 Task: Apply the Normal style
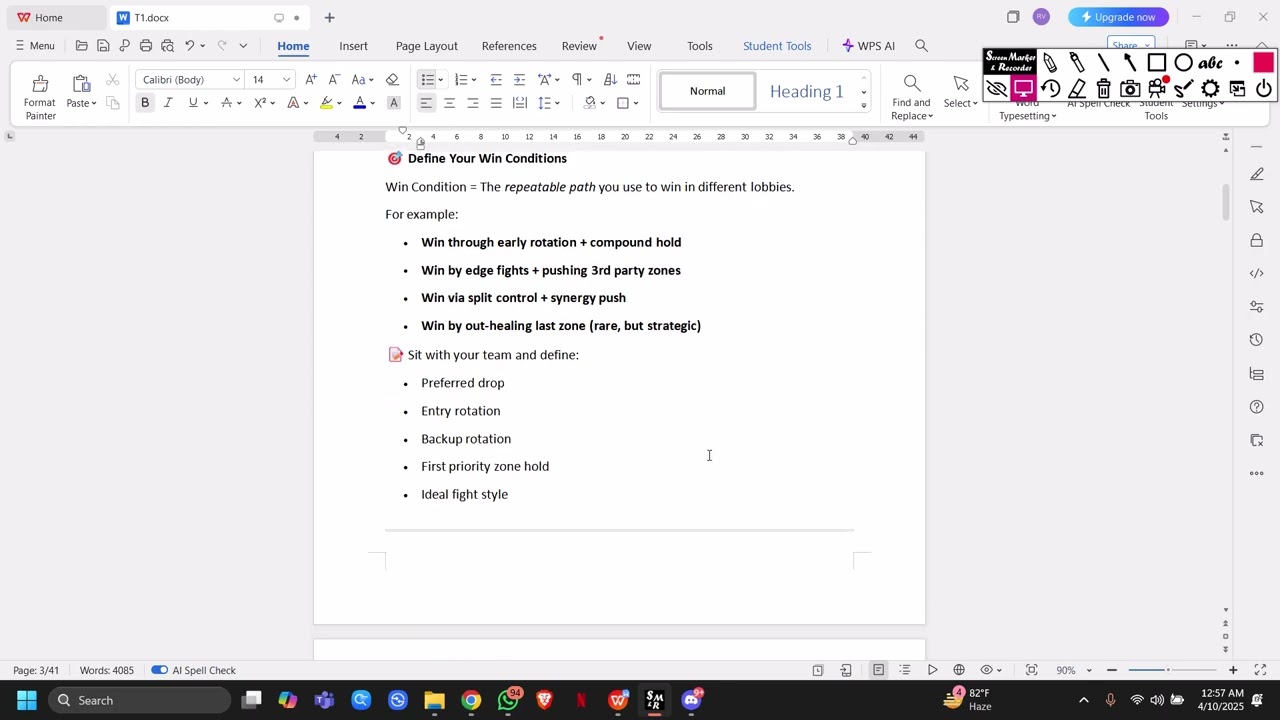pos(707,91)
